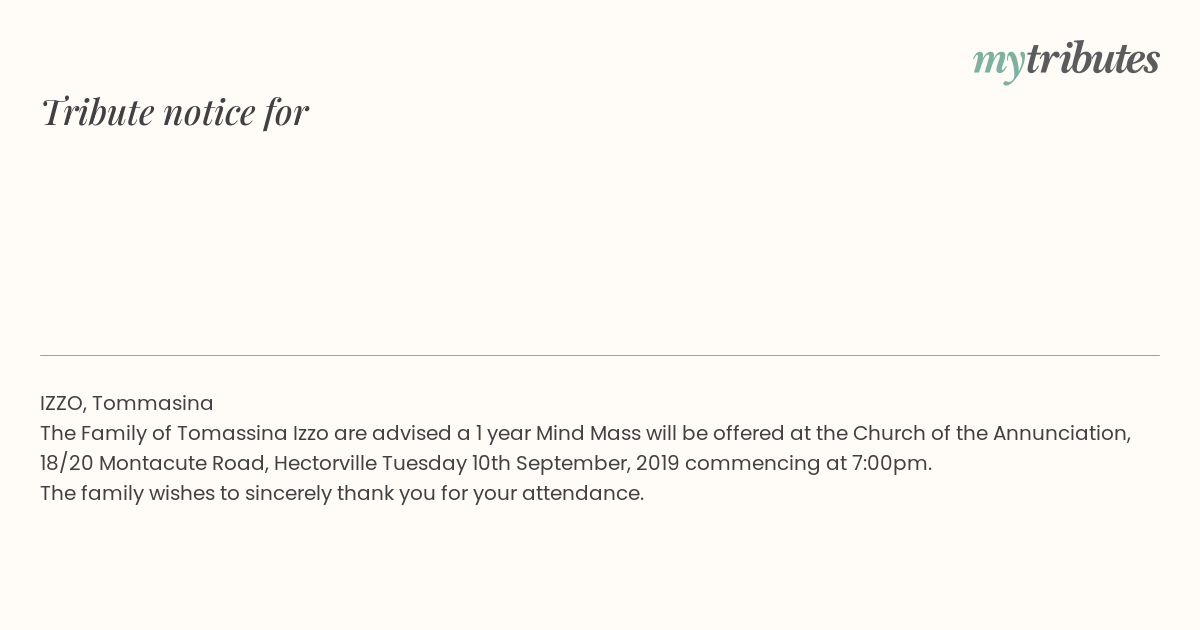Click the "Tribute notice for" heading
The height and width of the screenshot is (630, 1200).
tap(175, 112)
